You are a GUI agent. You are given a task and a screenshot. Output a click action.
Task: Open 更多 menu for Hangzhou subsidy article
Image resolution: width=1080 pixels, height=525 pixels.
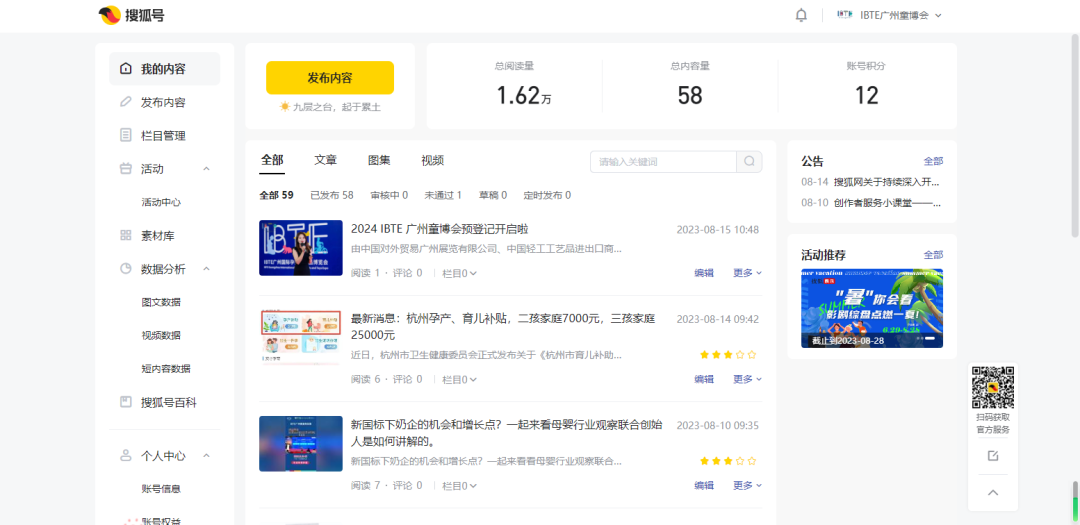pos(747,379)
